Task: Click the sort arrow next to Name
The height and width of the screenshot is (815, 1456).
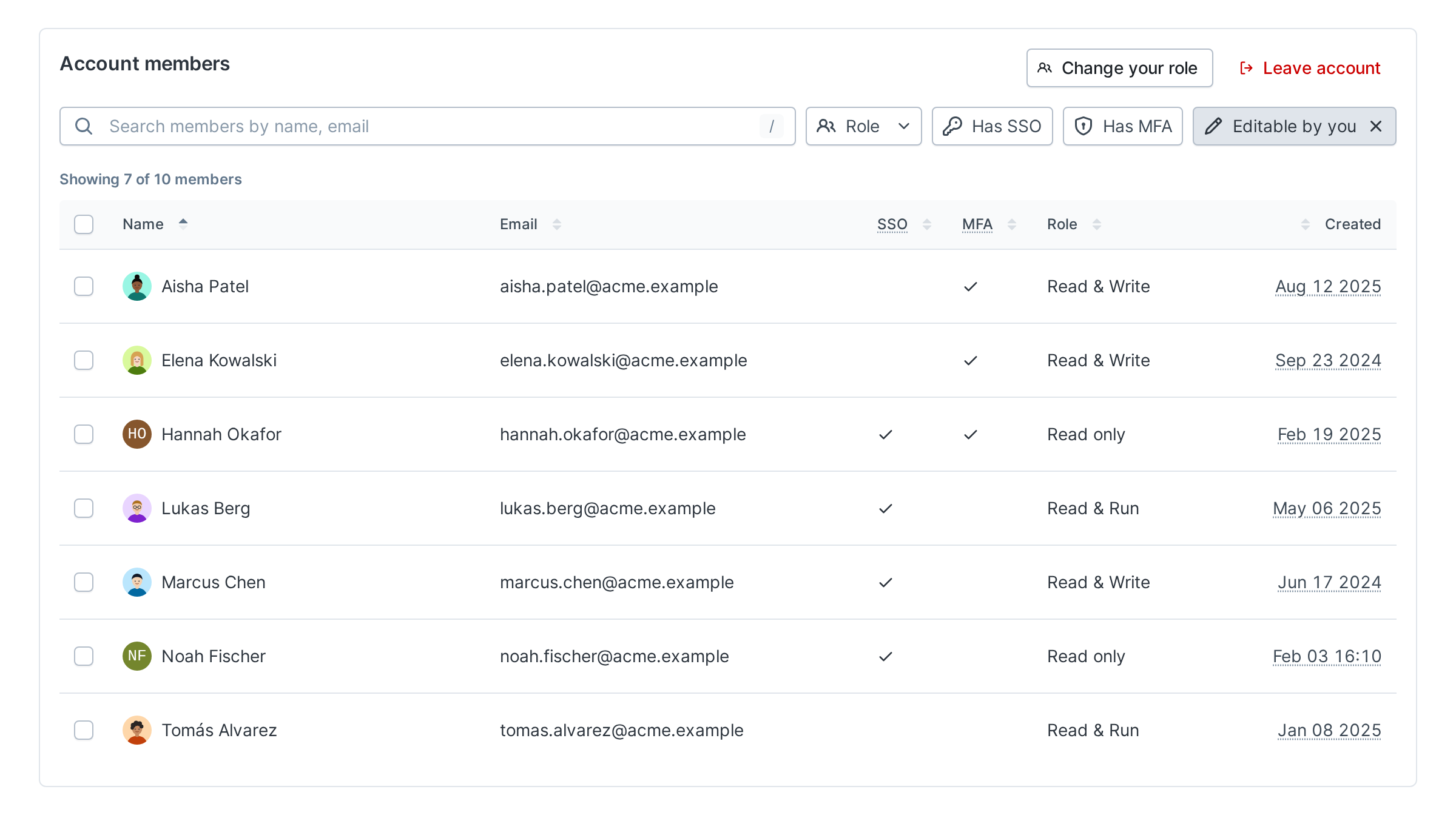Action: coord(183,224)
